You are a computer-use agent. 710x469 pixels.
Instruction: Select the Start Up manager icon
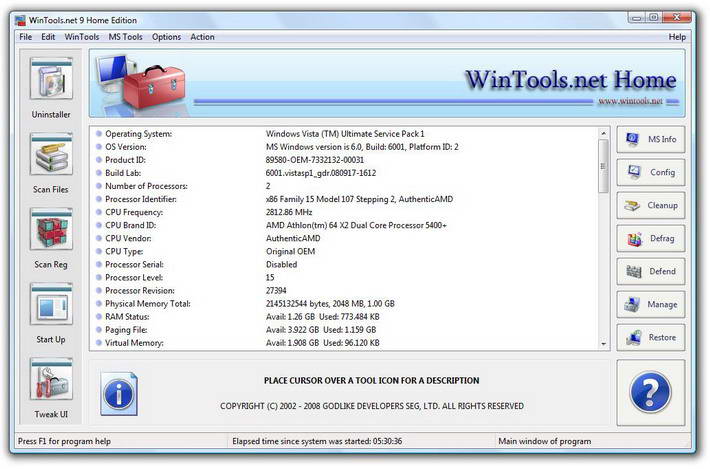(51, 304)
